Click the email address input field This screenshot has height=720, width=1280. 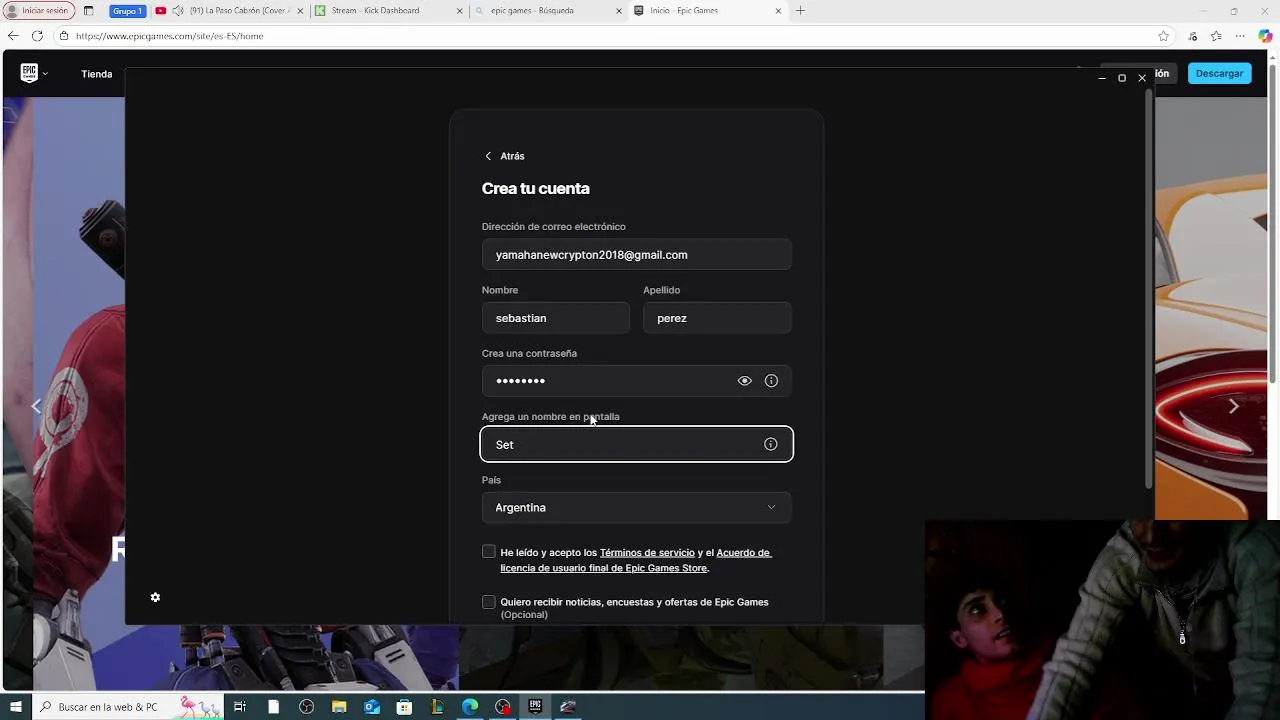[x=636, y=255]
